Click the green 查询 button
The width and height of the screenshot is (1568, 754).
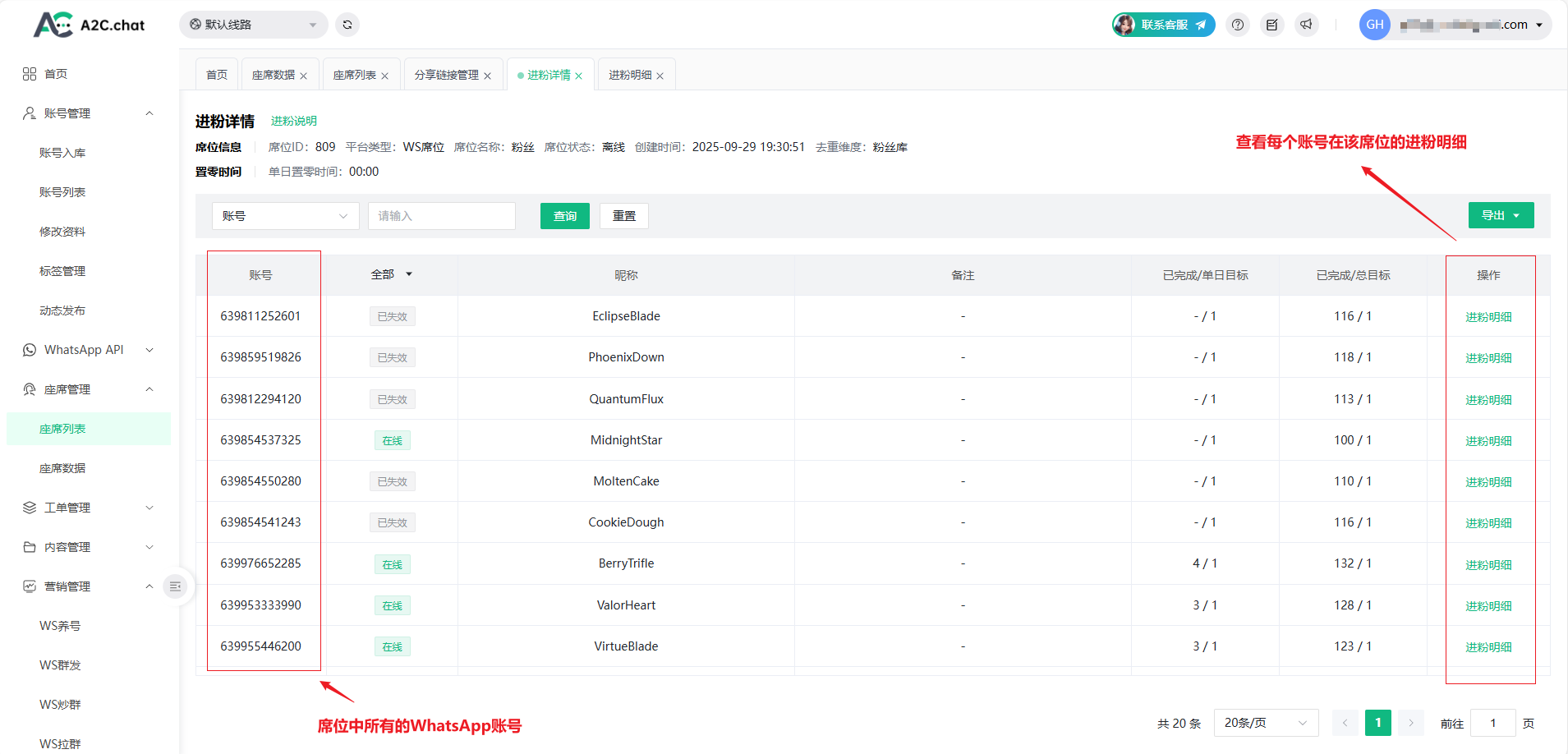[x=564, y=216]
